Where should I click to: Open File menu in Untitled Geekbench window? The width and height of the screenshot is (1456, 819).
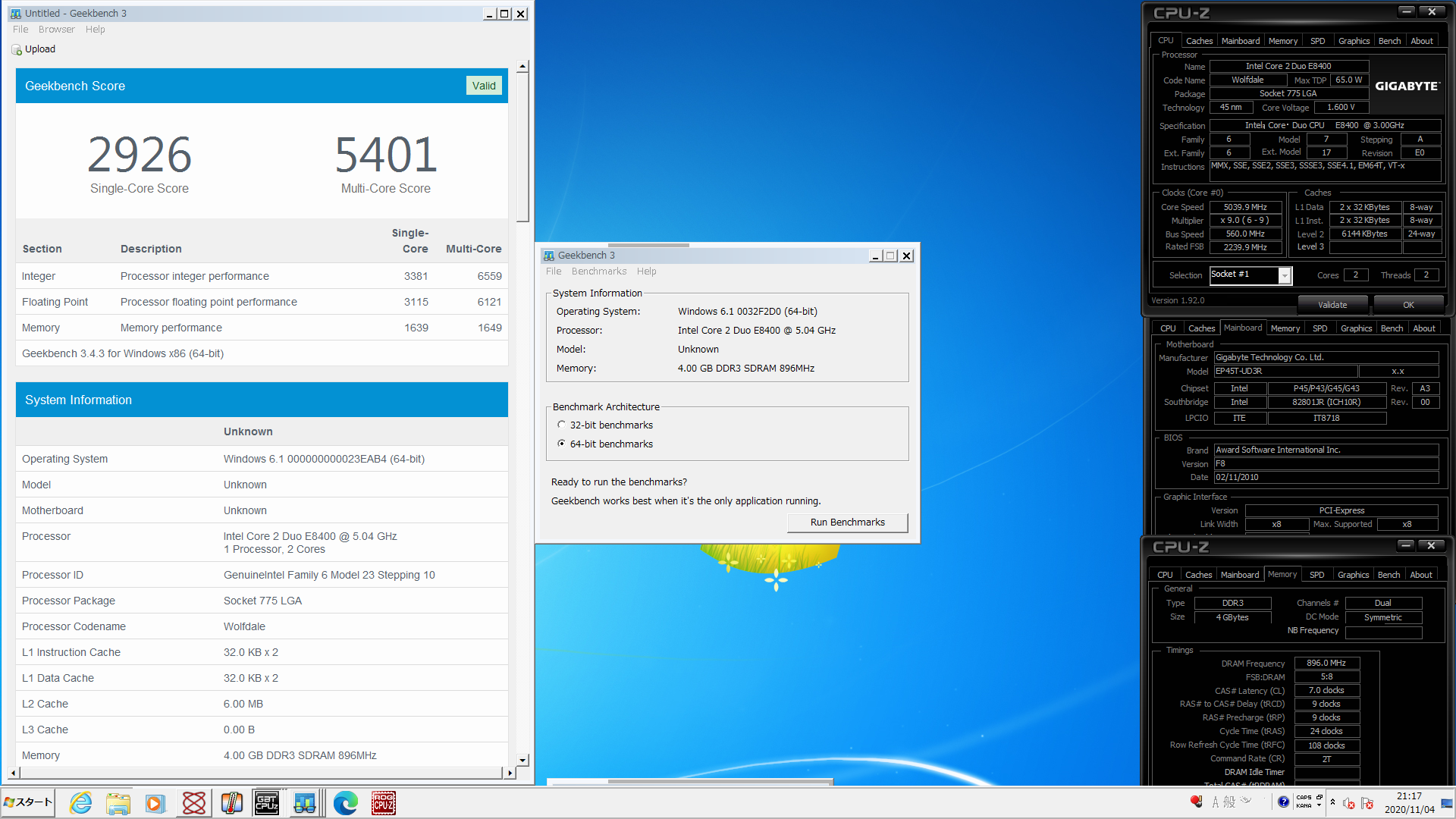pos(20,30)
